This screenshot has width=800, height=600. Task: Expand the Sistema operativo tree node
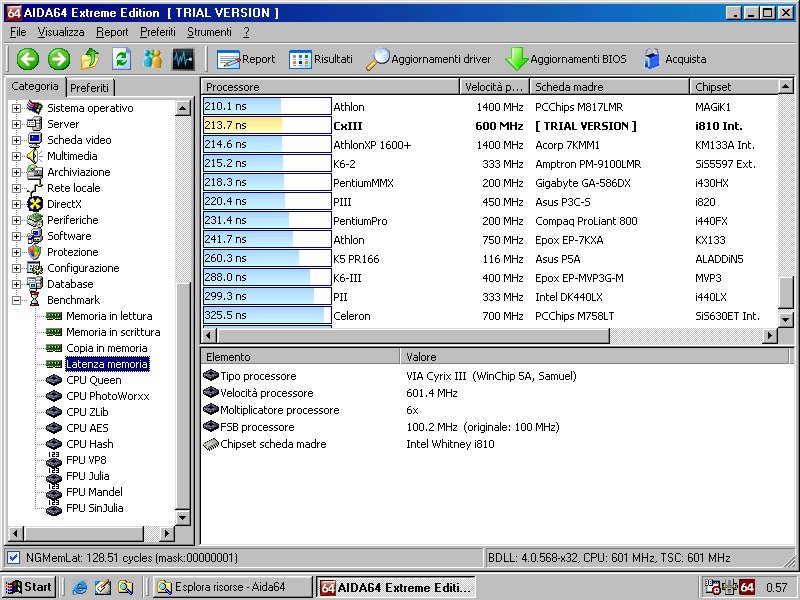click(x=16, y=108)
